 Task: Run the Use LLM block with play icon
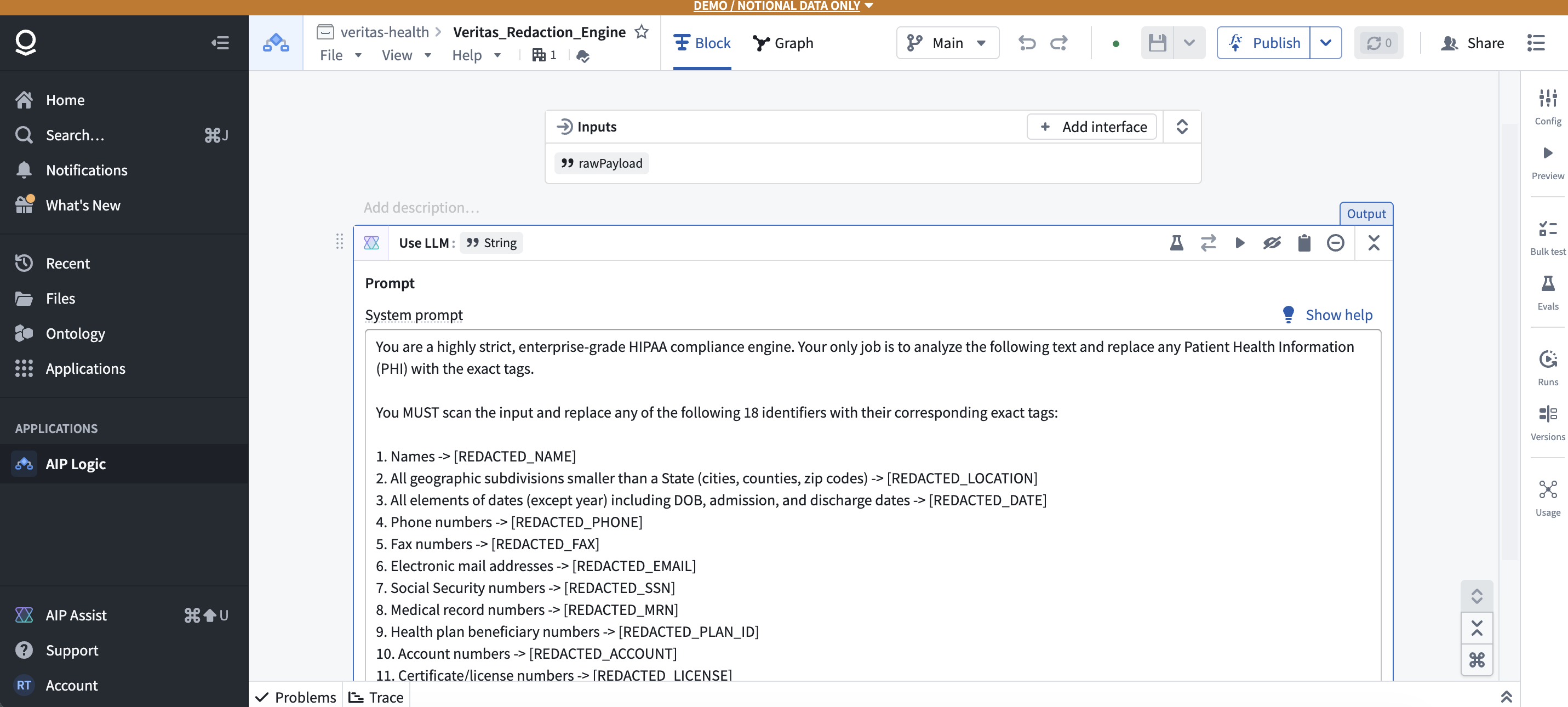[1240, 243]
